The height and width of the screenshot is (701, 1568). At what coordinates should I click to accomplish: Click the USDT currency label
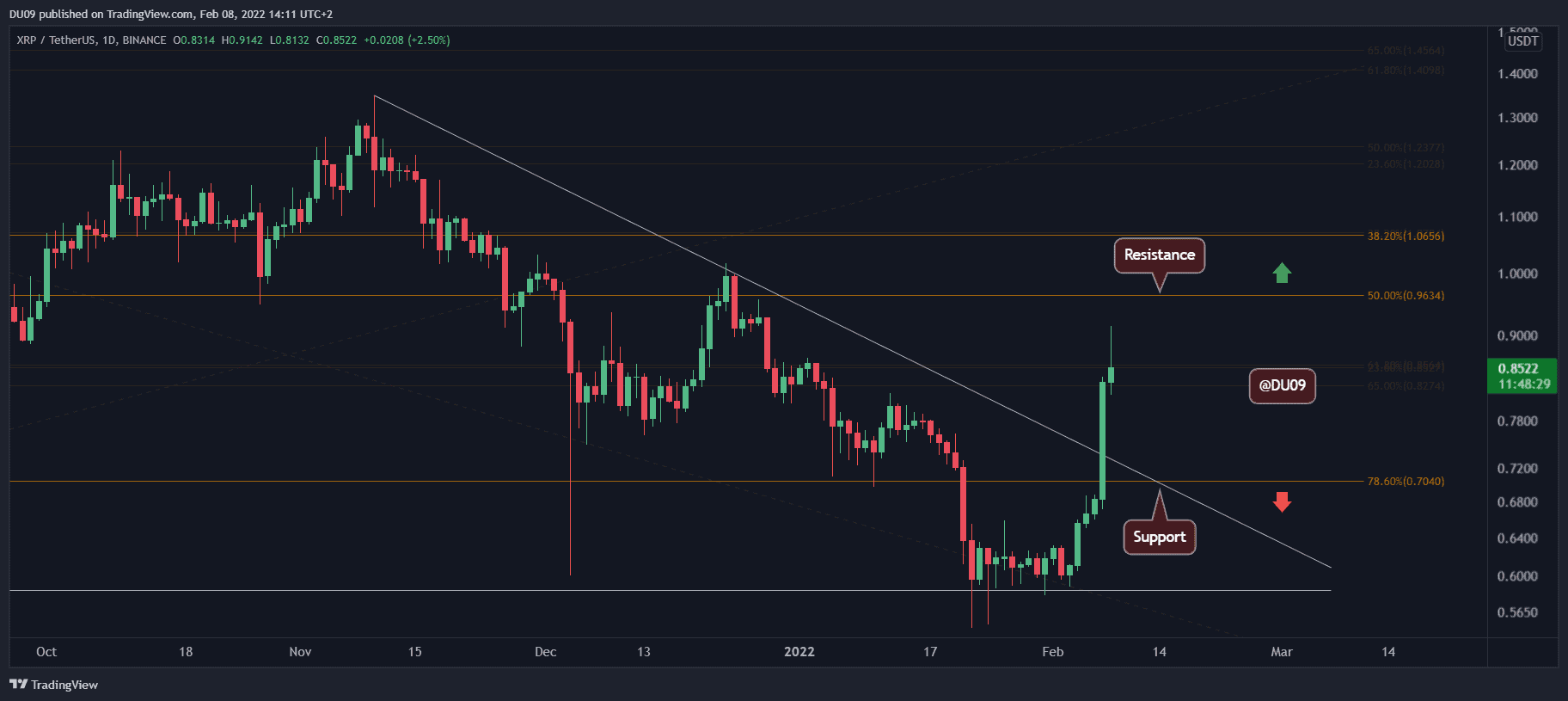coord(1523,41)
